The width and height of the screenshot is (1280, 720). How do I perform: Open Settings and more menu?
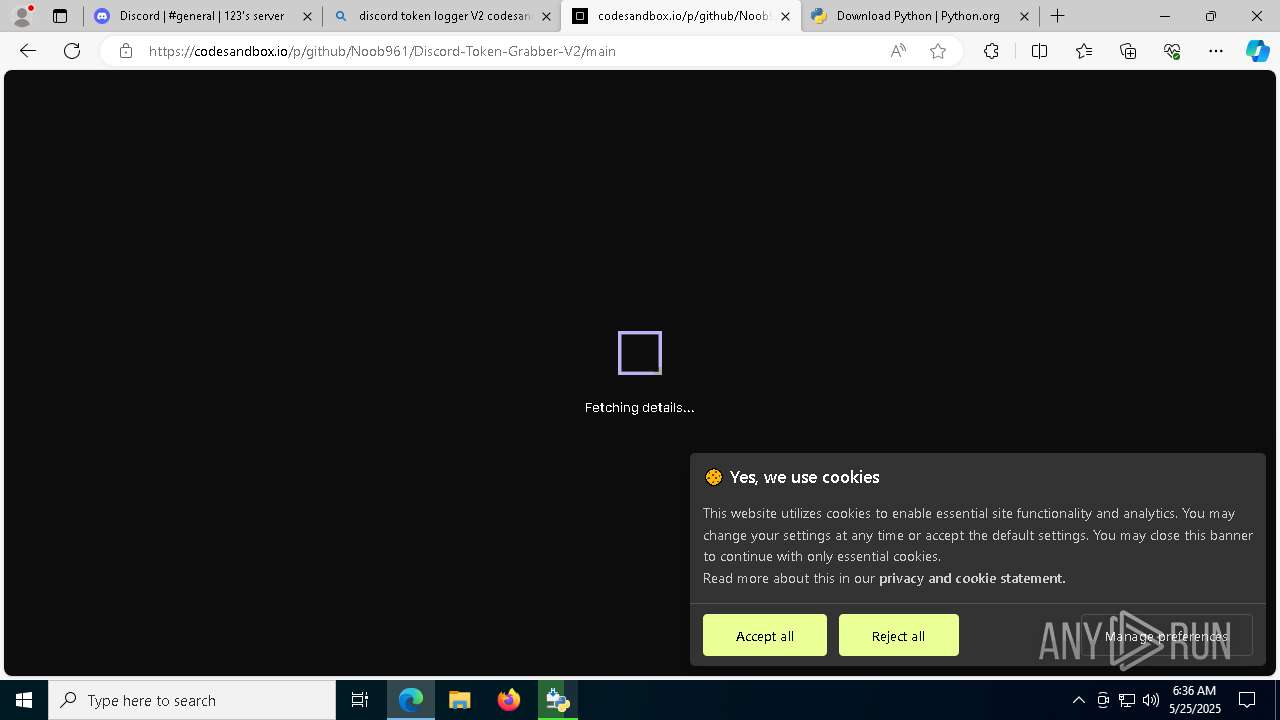coord(1216,51)
